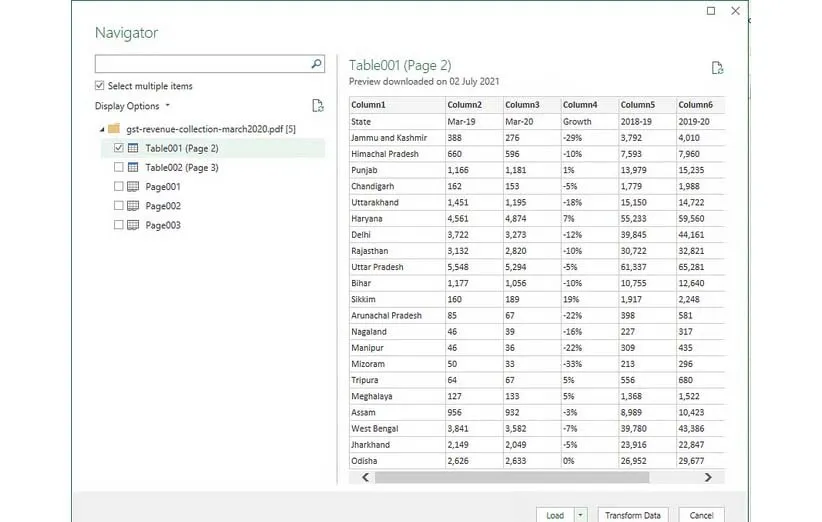Check the Page002 checkbox
822x522 pixels.
point(119,206)
